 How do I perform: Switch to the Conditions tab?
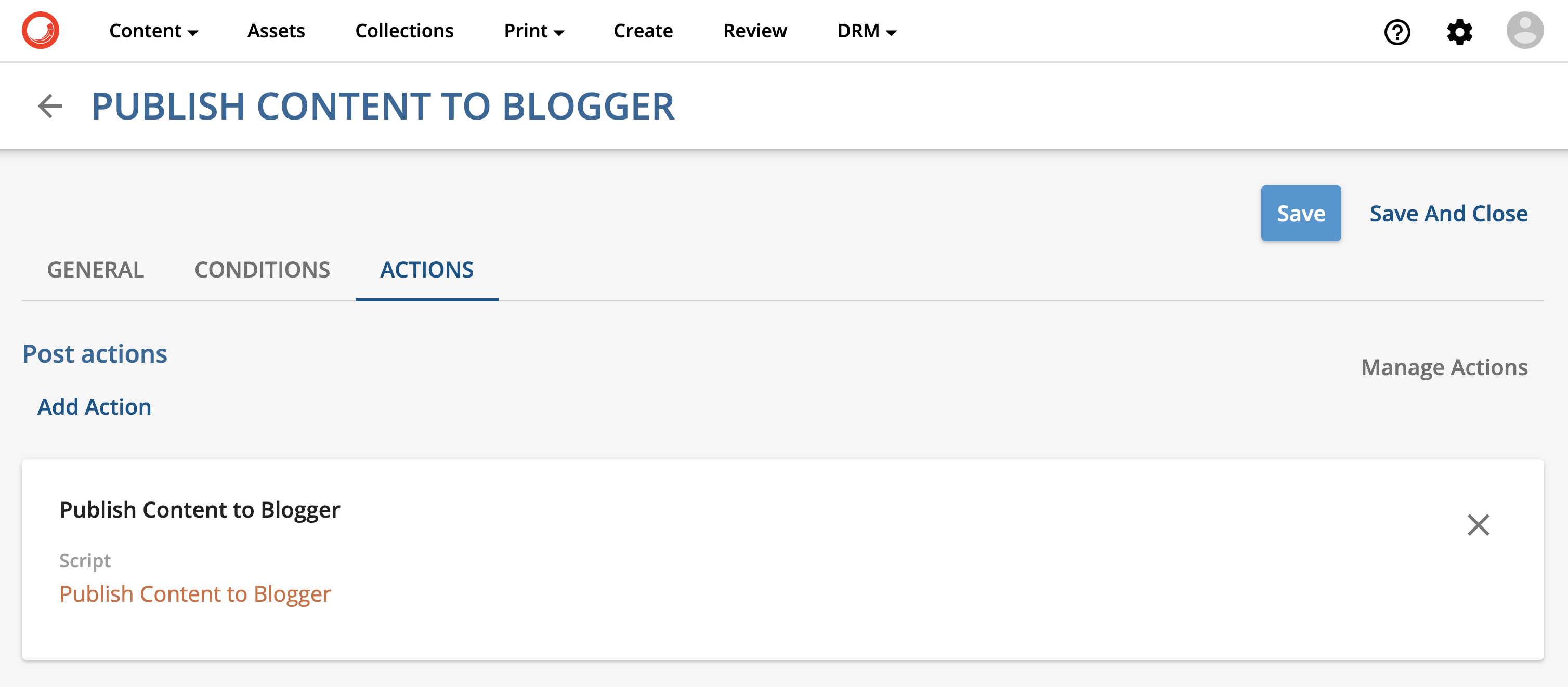[x=263, y=270]
